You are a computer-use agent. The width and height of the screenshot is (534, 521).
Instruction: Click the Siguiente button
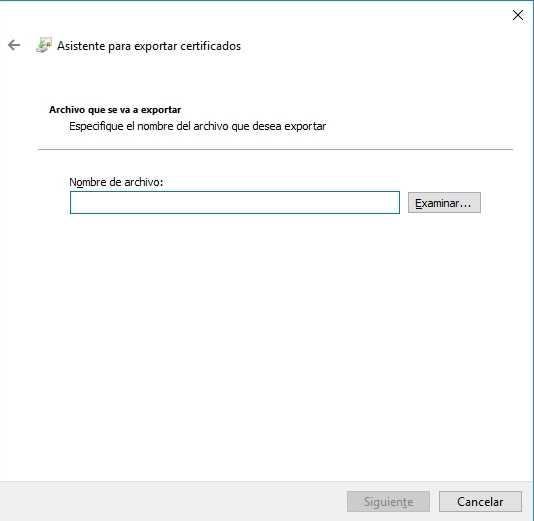pyautogui.click(x=388, y=501)
